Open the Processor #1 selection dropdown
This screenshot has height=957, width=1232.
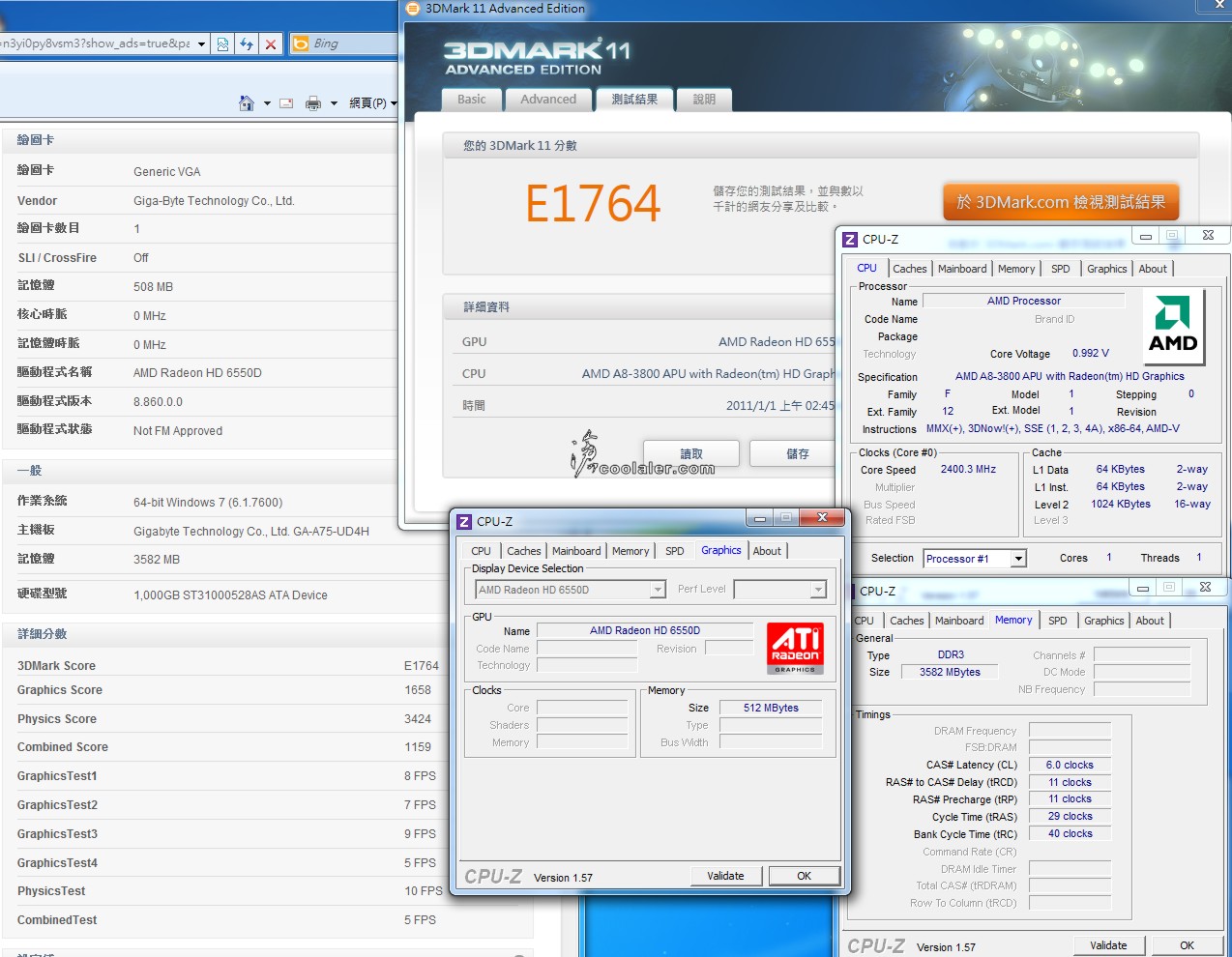pos(1017,559)
